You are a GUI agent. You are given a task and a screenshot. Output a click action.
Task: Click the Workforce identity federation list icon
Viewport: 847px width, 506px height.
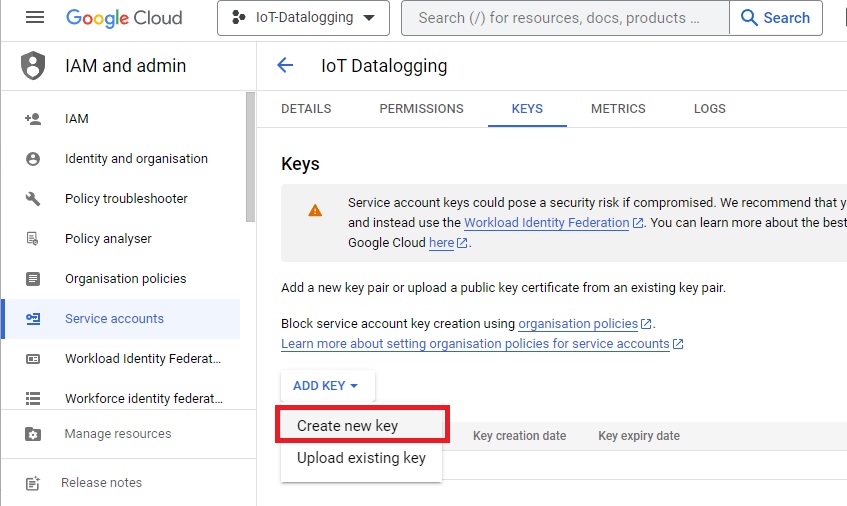point(33,399)
